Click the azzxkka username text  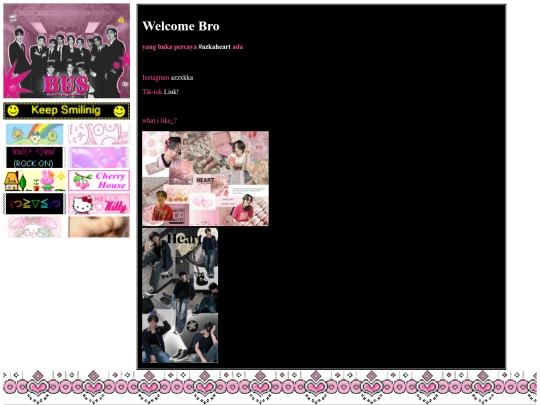182,77
